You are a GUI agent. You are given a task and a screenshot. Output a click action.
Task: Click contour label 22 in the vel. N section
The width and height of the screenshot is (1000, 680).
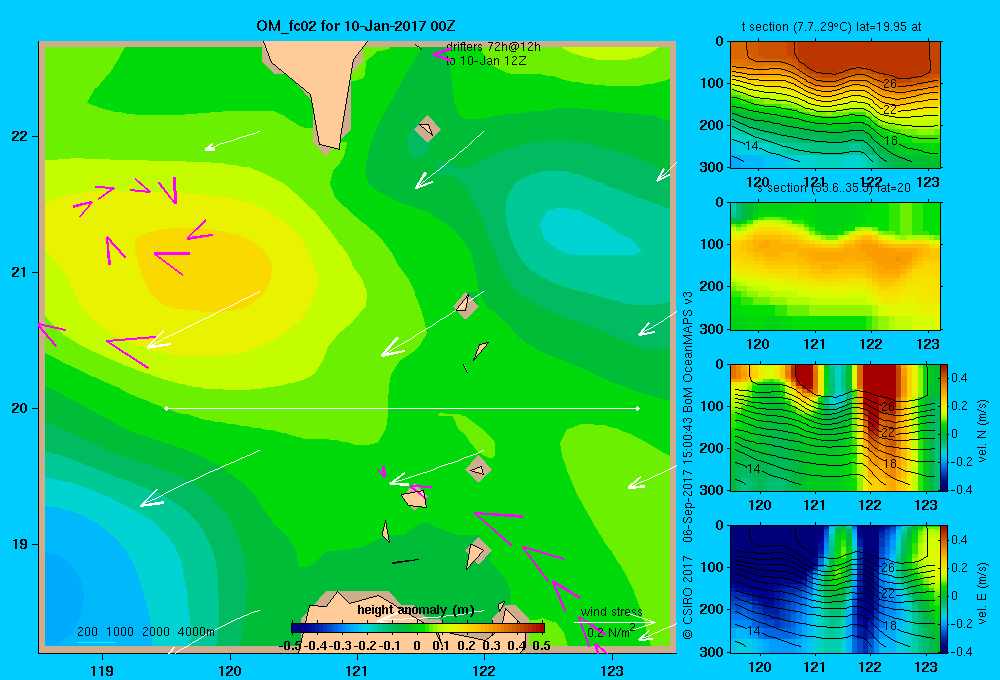point(888,433)
